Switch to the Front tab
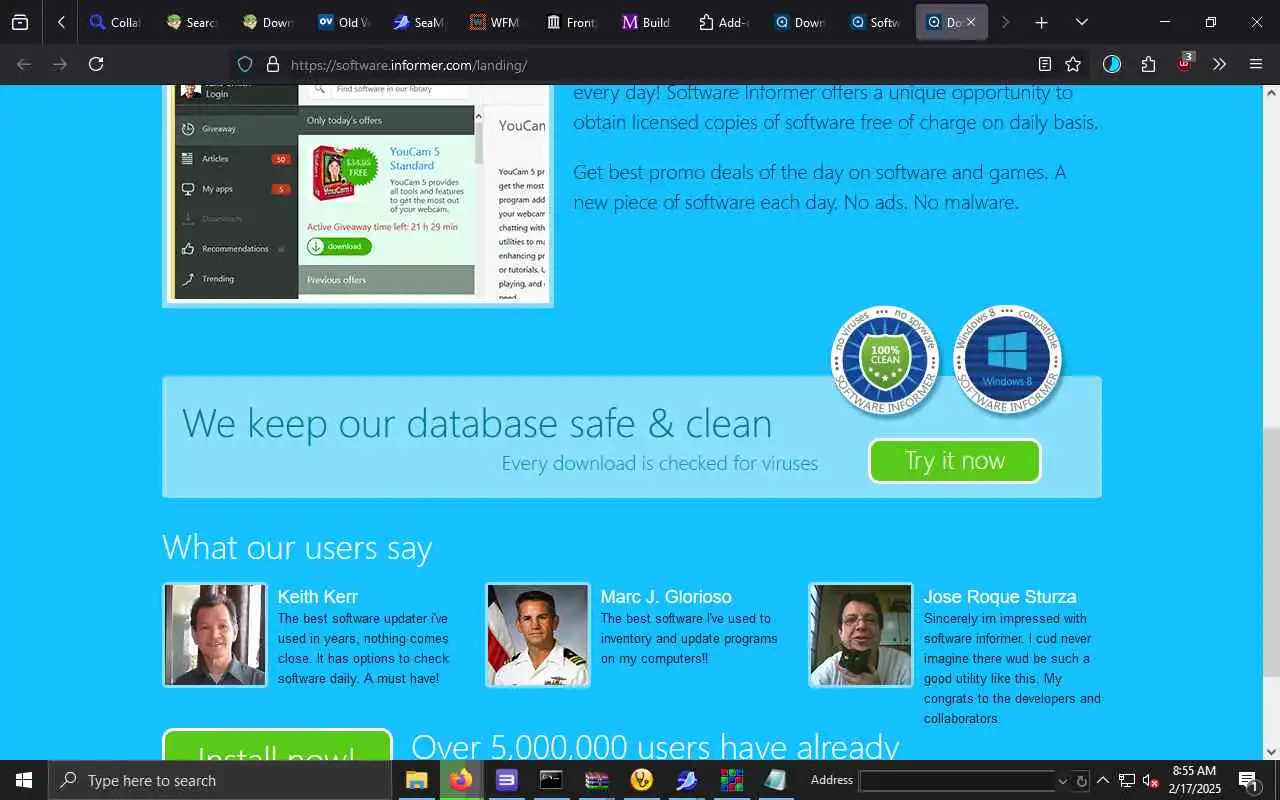The height and width of the screenshot is (800, 1280). 571,22
